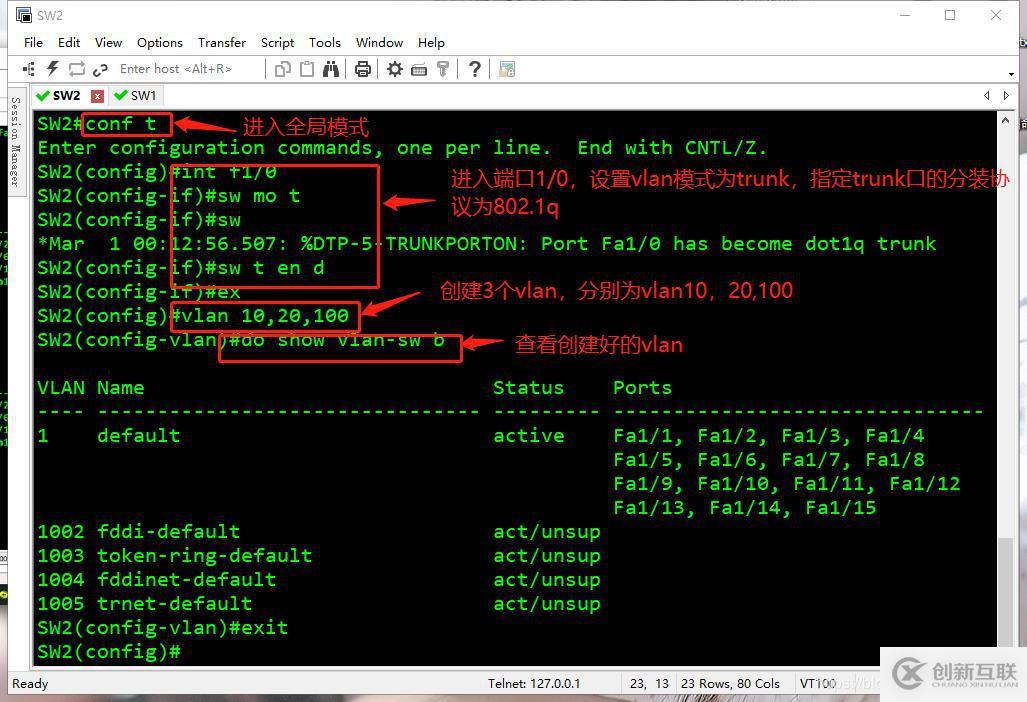Open the Keymap Editor keyboard icon
Screen dimensions: 1027x702
coord(419,69)
